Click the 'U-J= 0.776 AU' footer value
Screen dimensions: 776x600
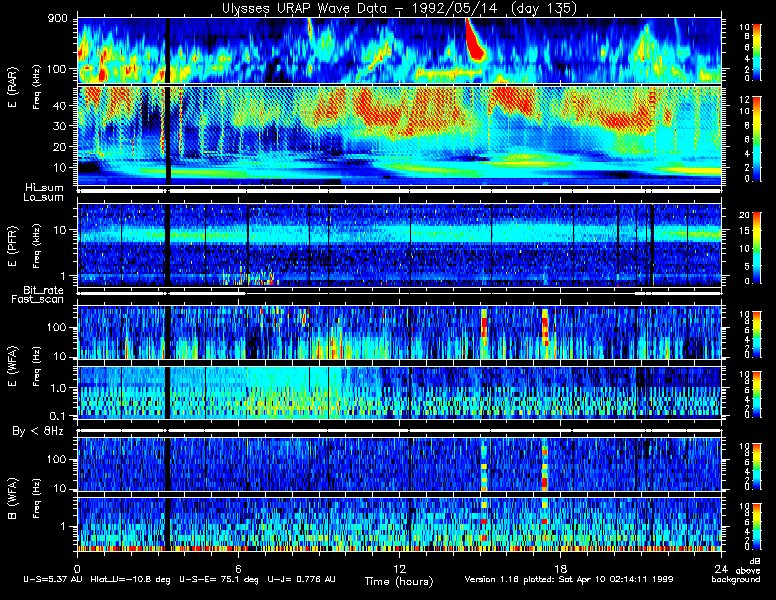(302, 579)
